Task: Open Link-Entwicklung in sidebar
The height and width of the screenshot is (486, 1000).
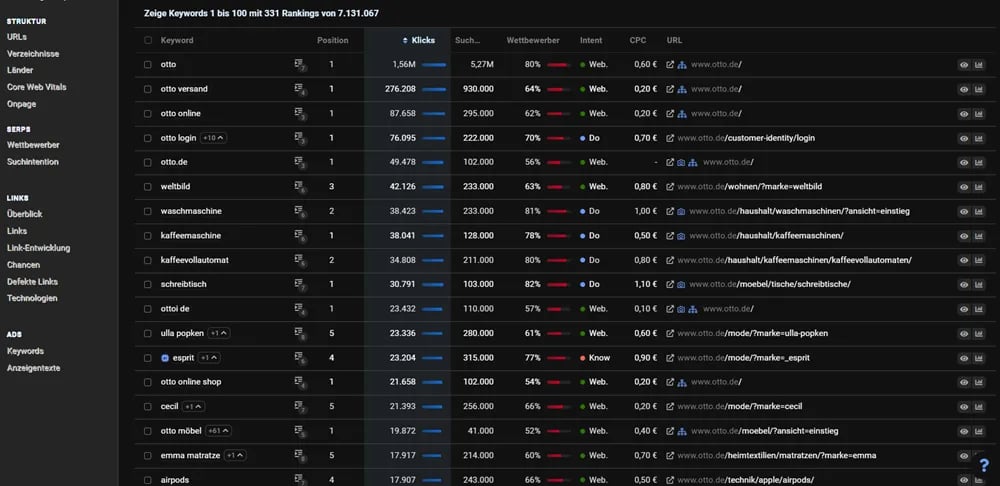Action: pos(38,248)
